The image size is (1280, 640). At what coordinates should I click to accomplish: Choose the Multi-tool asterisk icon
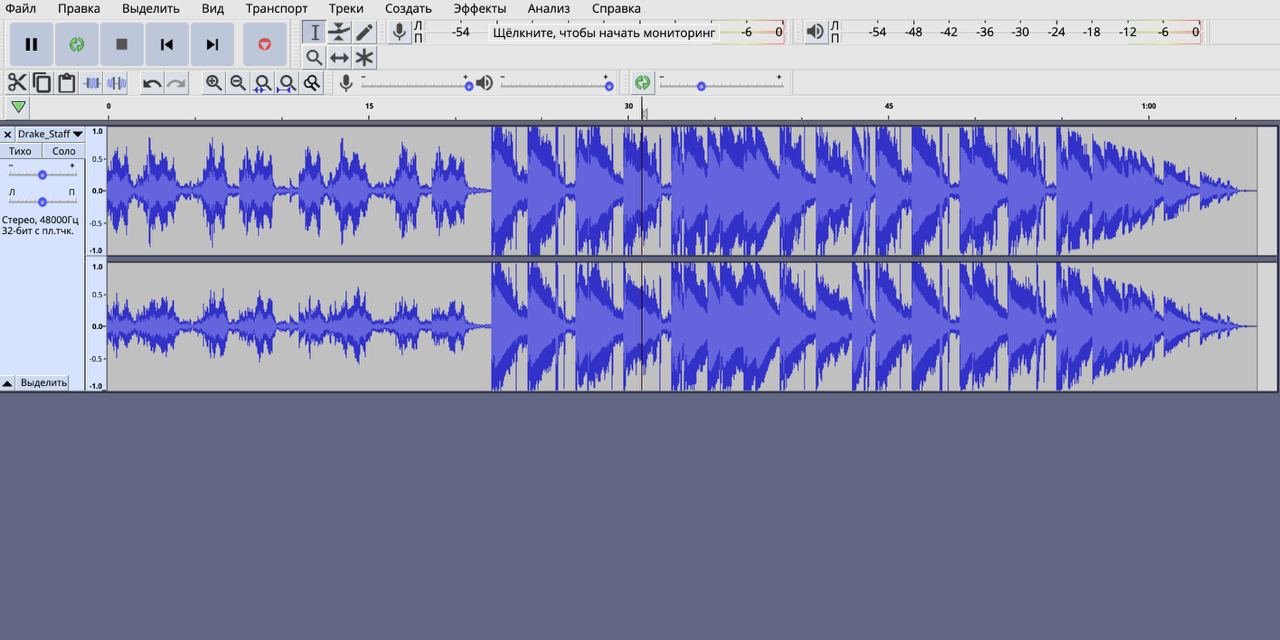(x=365, y=57)
